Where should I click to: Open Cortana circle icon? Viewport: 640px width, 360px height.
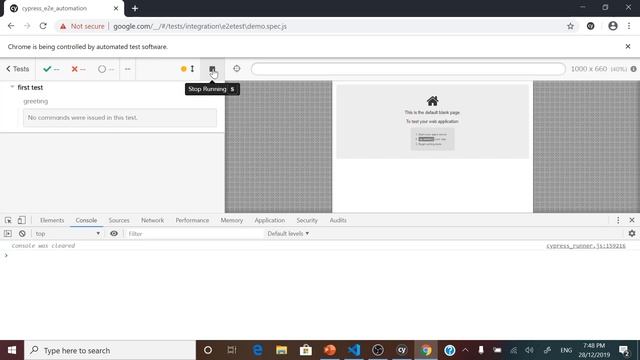[208, 350]
